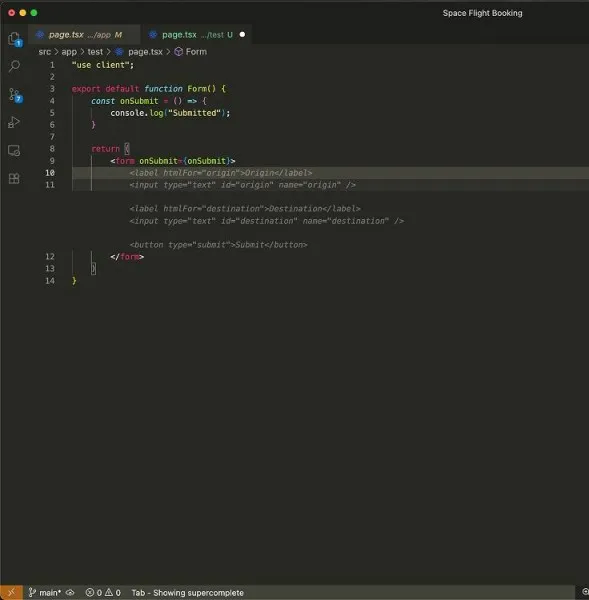Click the unsaved dot on test page.tsx tab
The height and width of the screenshot is (600, 589).
point(242,35)
